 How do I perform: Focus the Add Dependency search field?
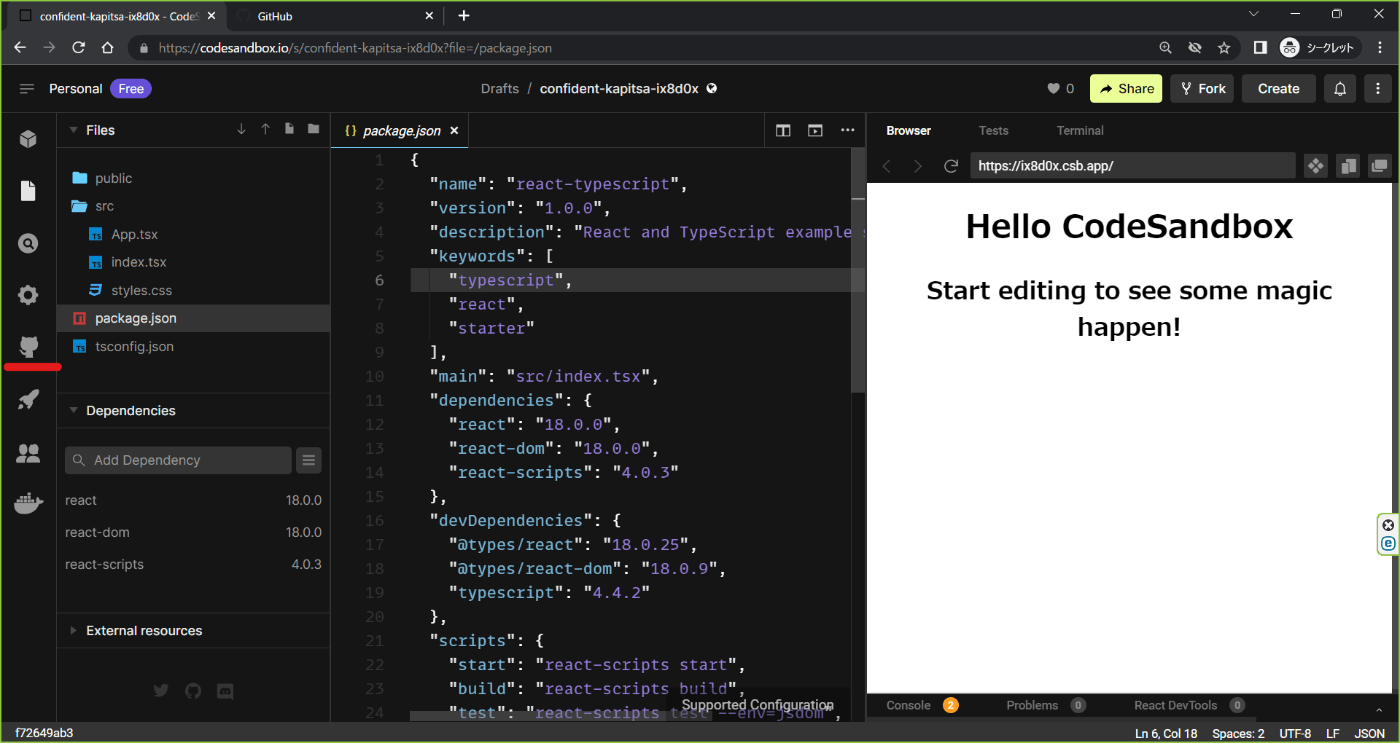coord(178,460)
